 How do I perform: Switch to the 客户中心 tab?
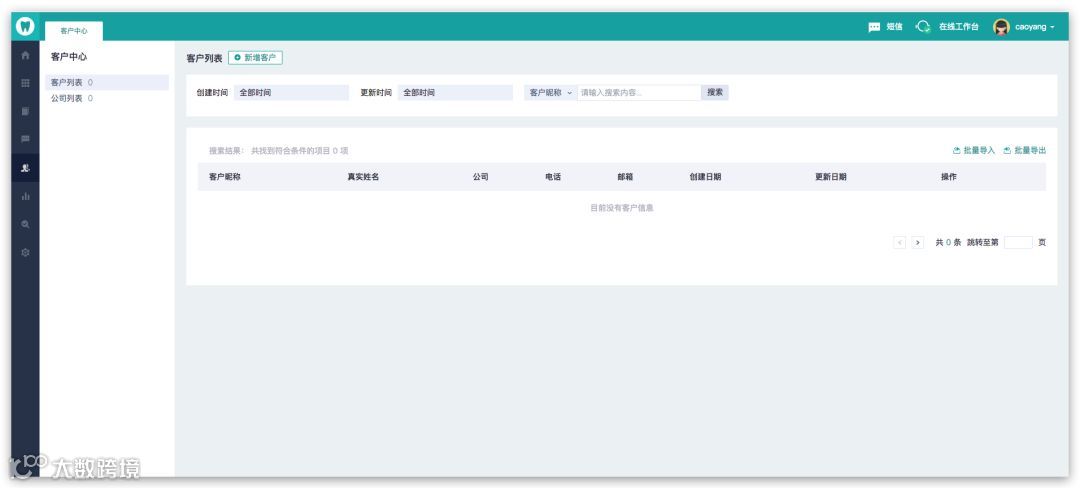point(74,31)
